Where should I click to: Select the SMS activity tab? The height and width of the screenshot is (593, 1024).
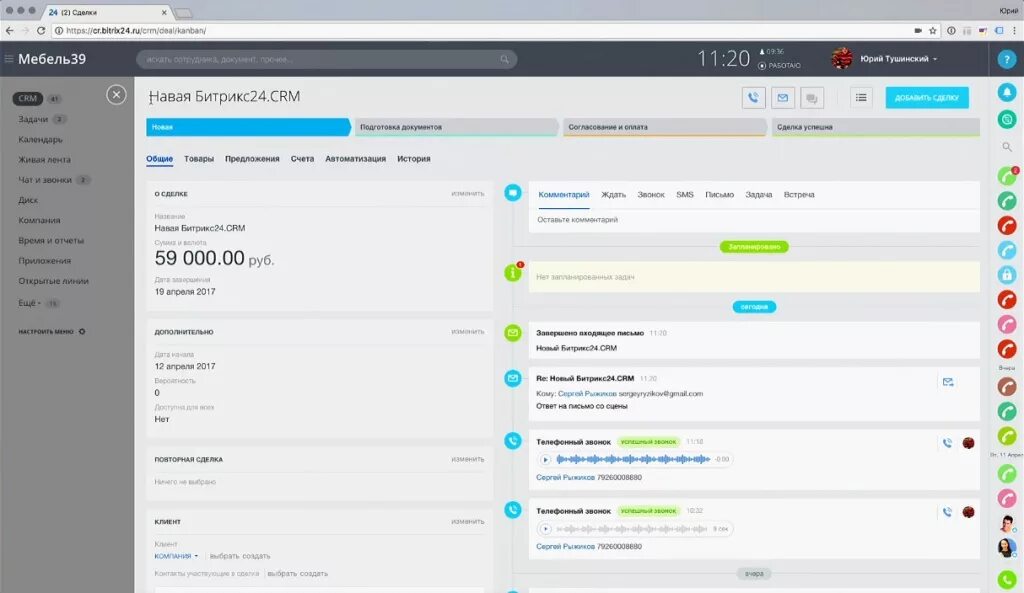(684, 195)
